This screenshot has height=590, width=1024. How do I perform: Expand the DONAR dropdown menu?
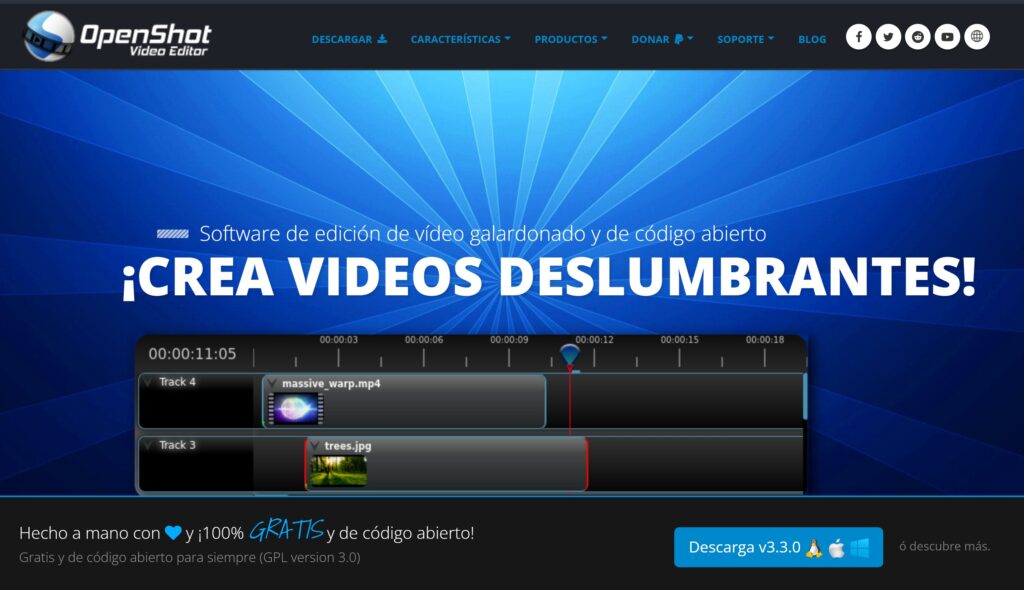(662, 39)
